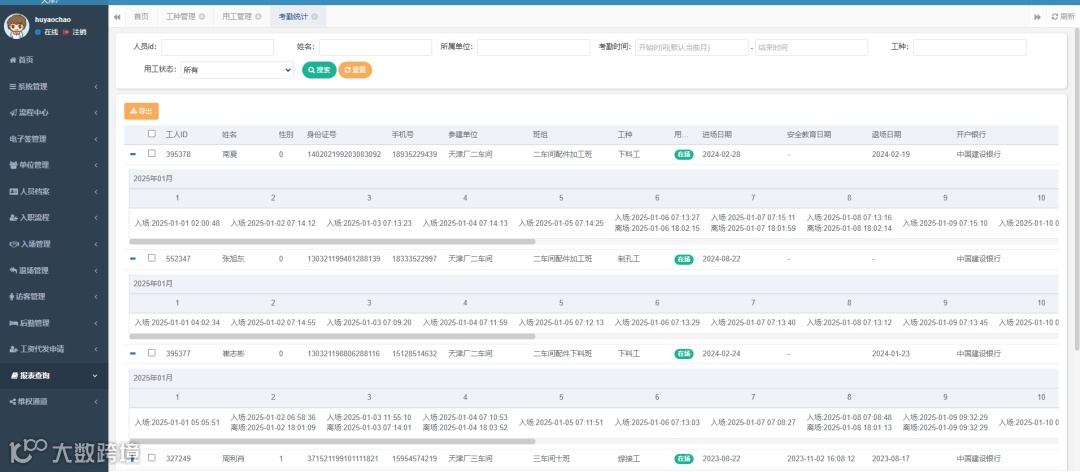The width and height of the screenshot is (1080, 472).
Task: Open 访客管理 in the sidebar
Action: 54,297
